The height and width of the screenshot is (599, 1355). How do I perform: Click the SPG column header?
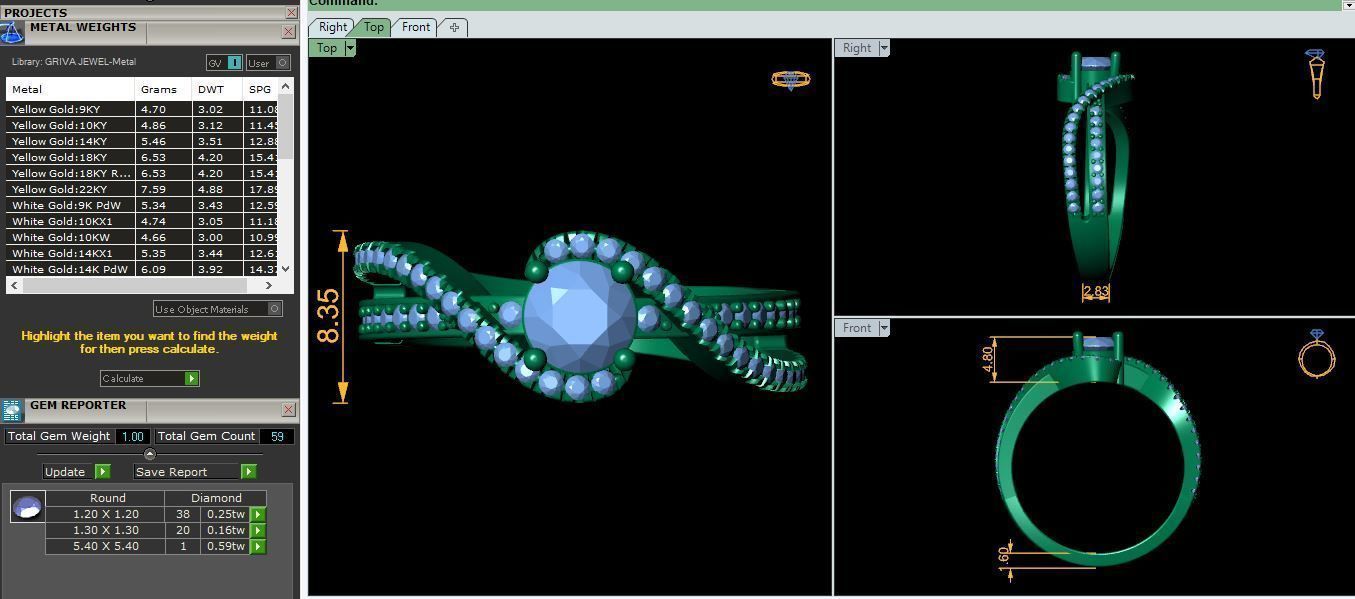coord(261,89)
